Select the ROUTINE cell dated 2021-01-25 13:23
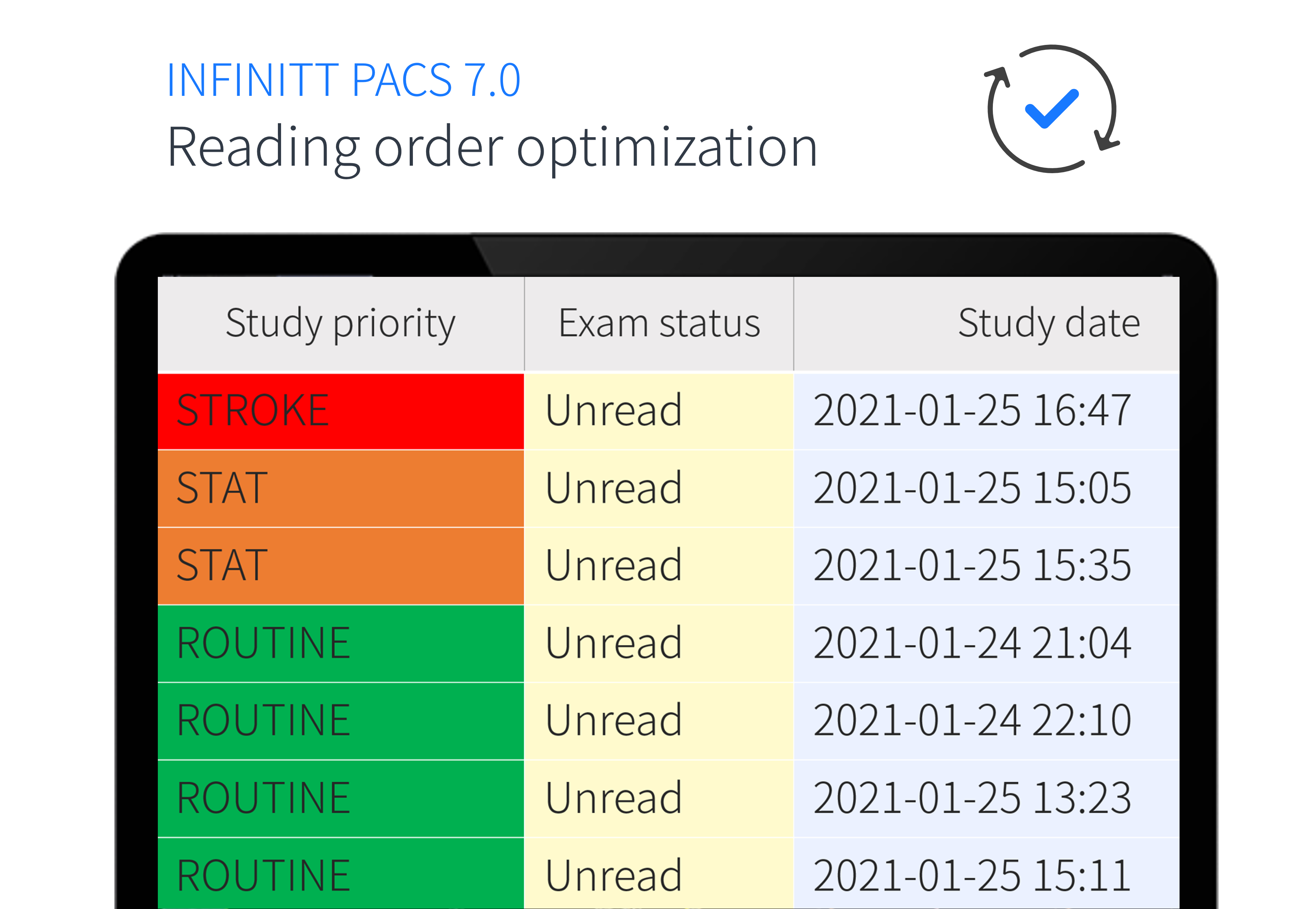Image resolution: width=1316 pixels, height=909 pixels. pyautogui.click(x=341, y=799)
